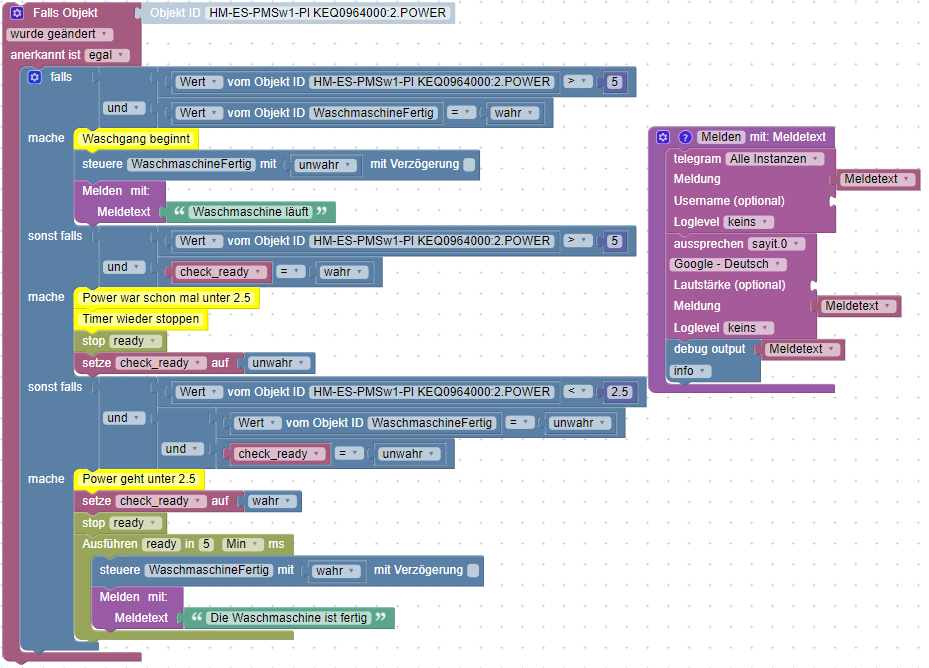Click 'aussprechen' block label

pyautogui.click(x=708, y=244)
